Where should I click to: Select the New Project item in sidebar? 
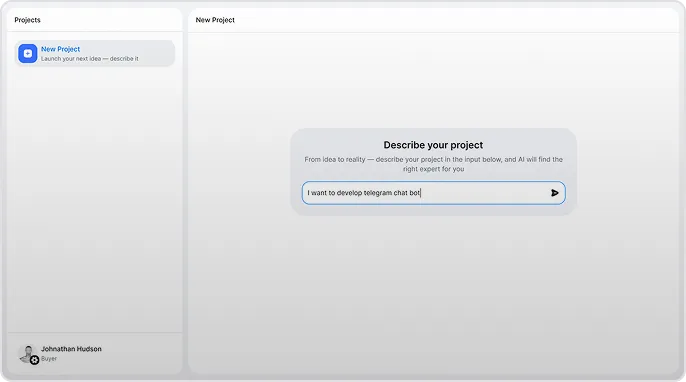[x=94, y=53]
